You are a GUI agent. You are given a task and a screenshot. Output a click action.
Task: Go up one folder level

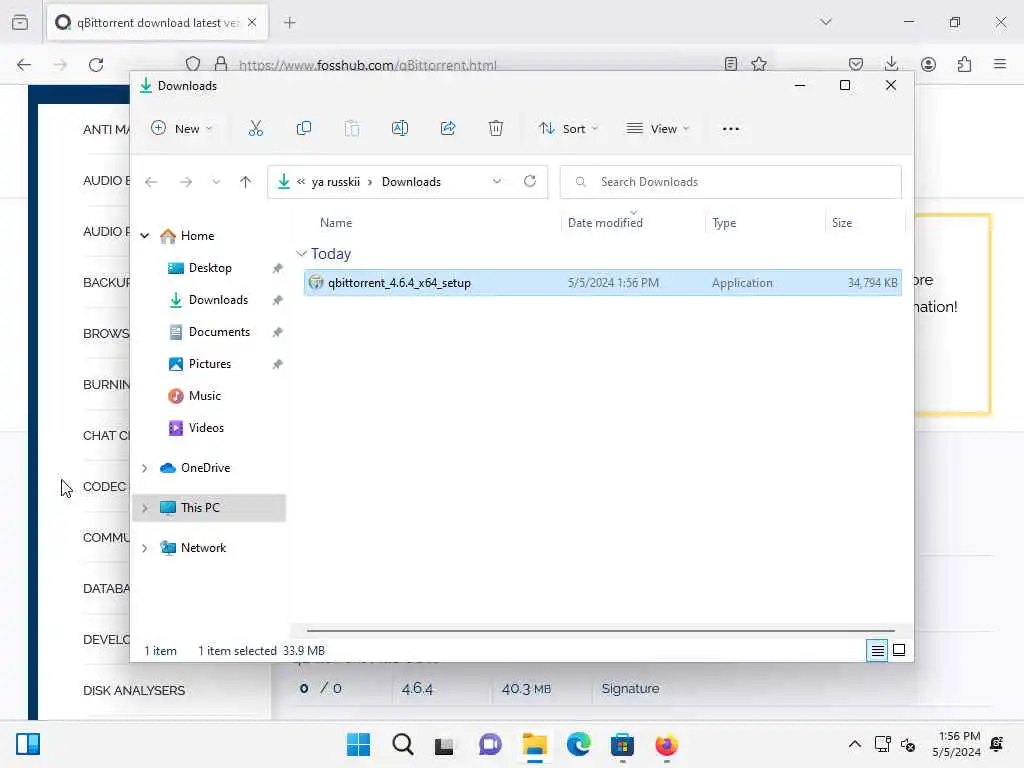click(246, 182)
